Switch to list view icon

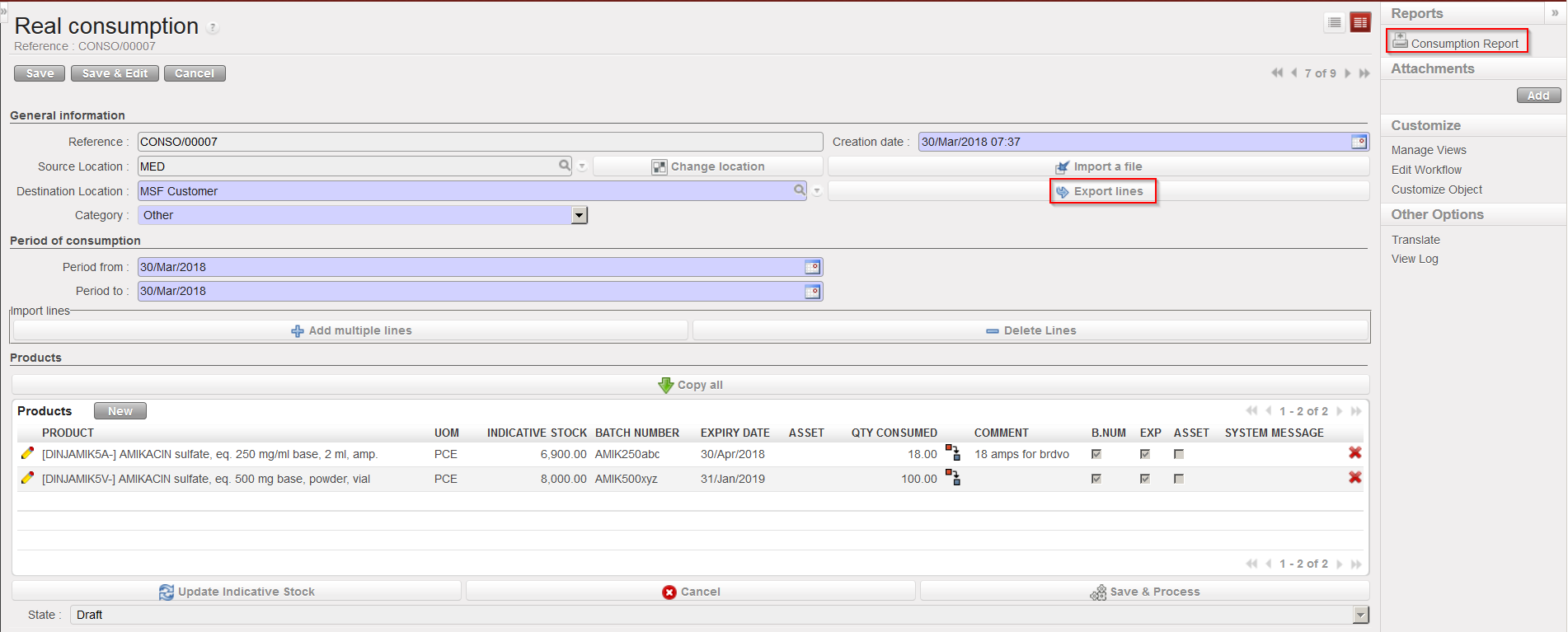pos(1335,23)
